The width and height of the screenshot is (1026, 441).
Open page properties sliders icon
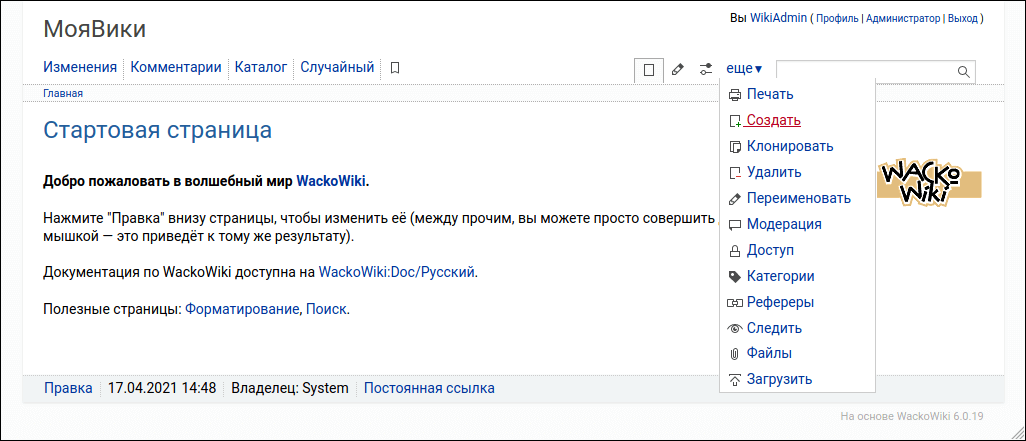(x=706, y=70)
